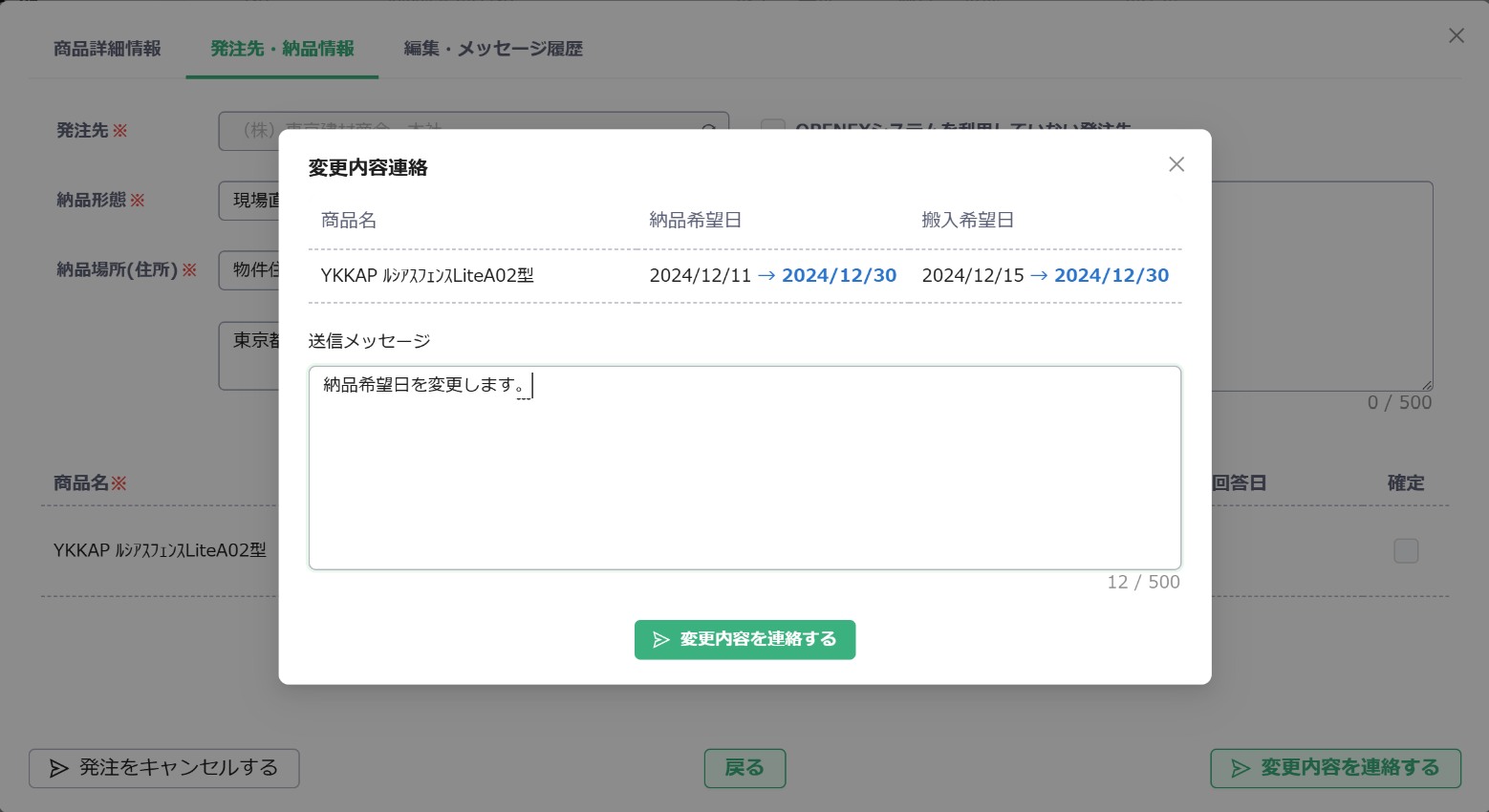Click the address text box starting 東京都
1489x812 pixels.
point(248,355)
